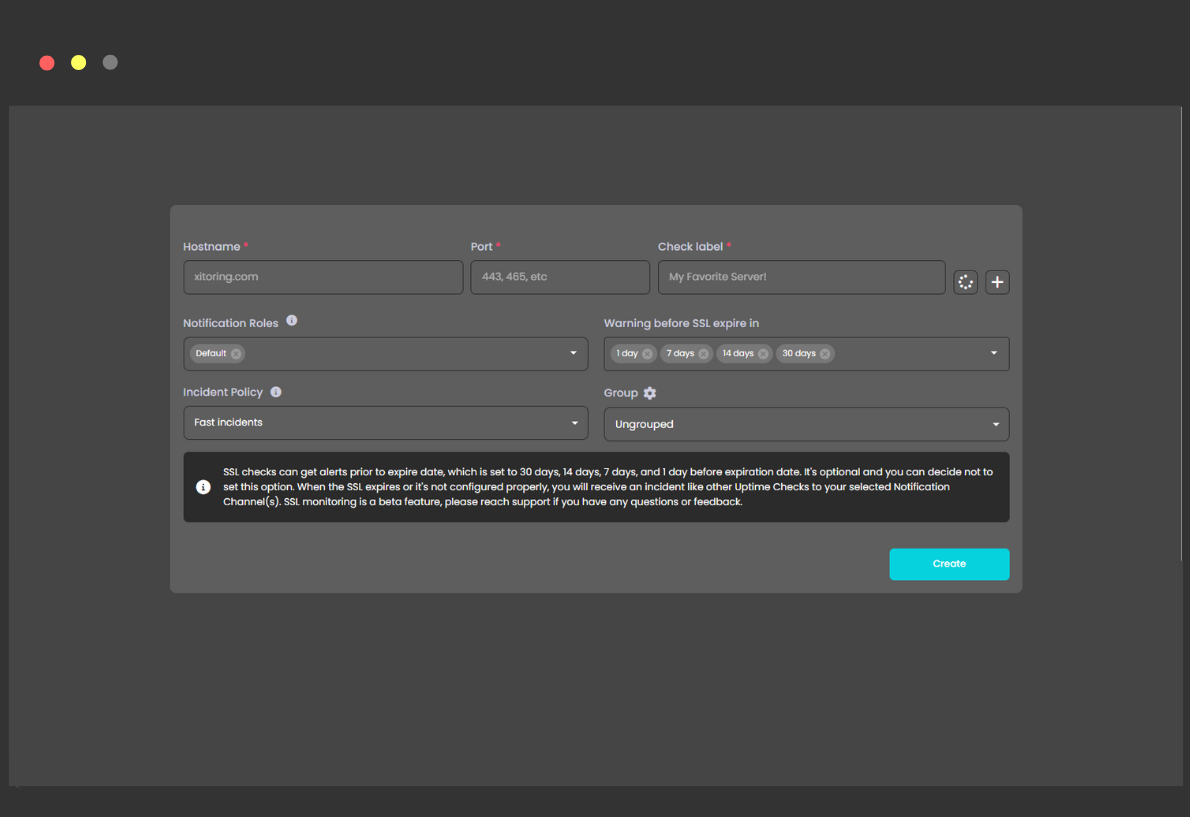Open the Fast incidents policy dropdown
The width and height of the screenshot is (1190, 817).
386,423
